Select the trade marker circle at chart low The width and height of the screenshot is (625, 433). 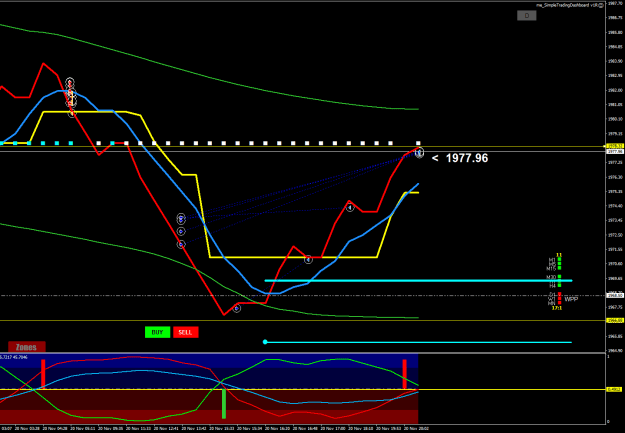pos(237,309)
